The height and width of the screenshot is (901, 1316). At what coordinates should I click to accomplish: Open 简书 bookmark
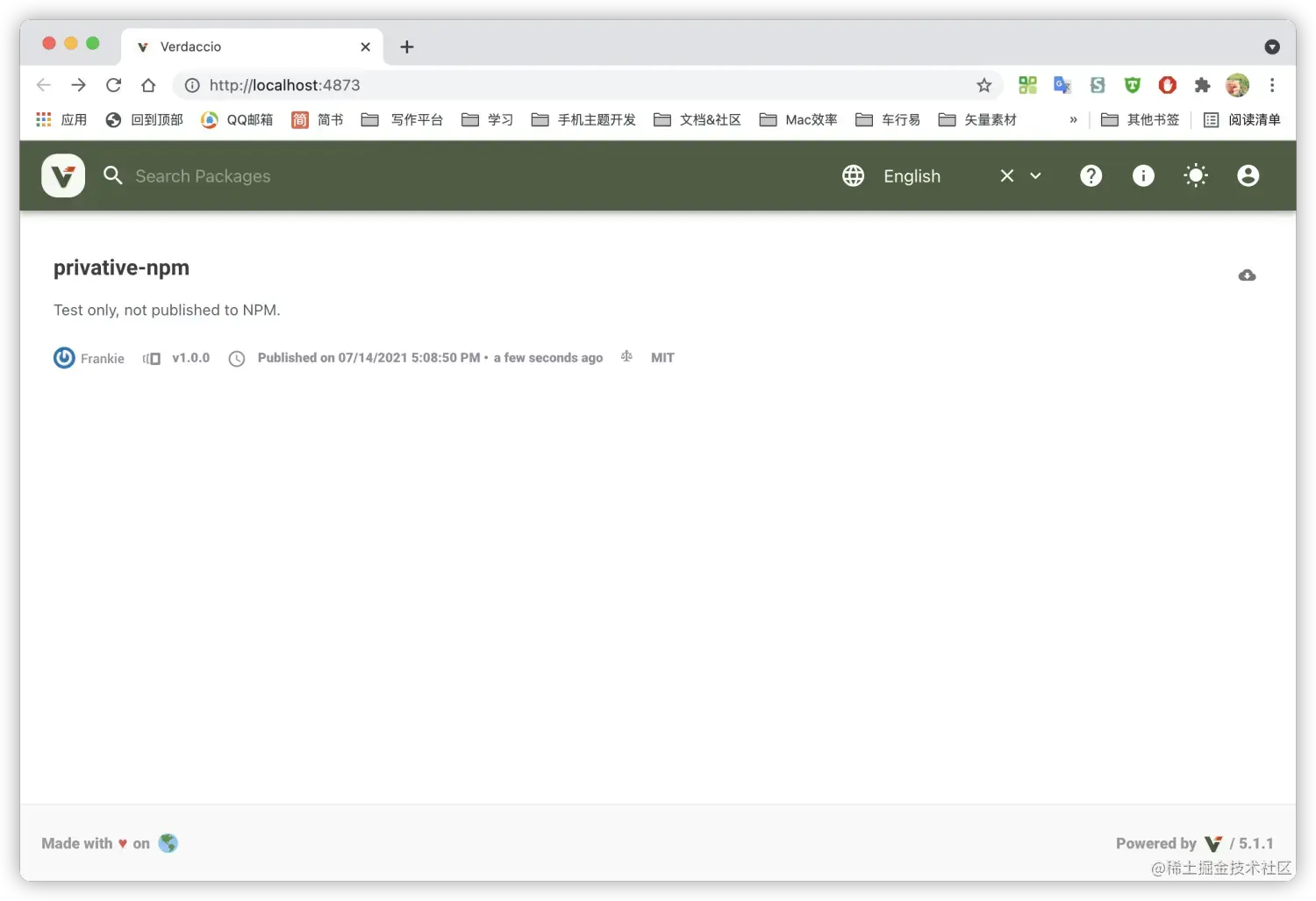coord(318,119)
